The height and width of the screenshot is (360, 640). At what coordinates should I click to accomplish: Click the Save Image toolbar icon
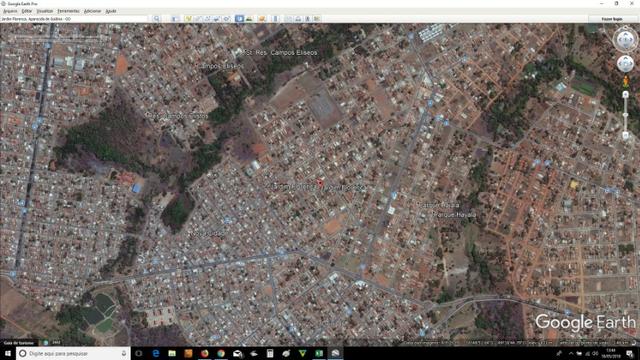308,19
